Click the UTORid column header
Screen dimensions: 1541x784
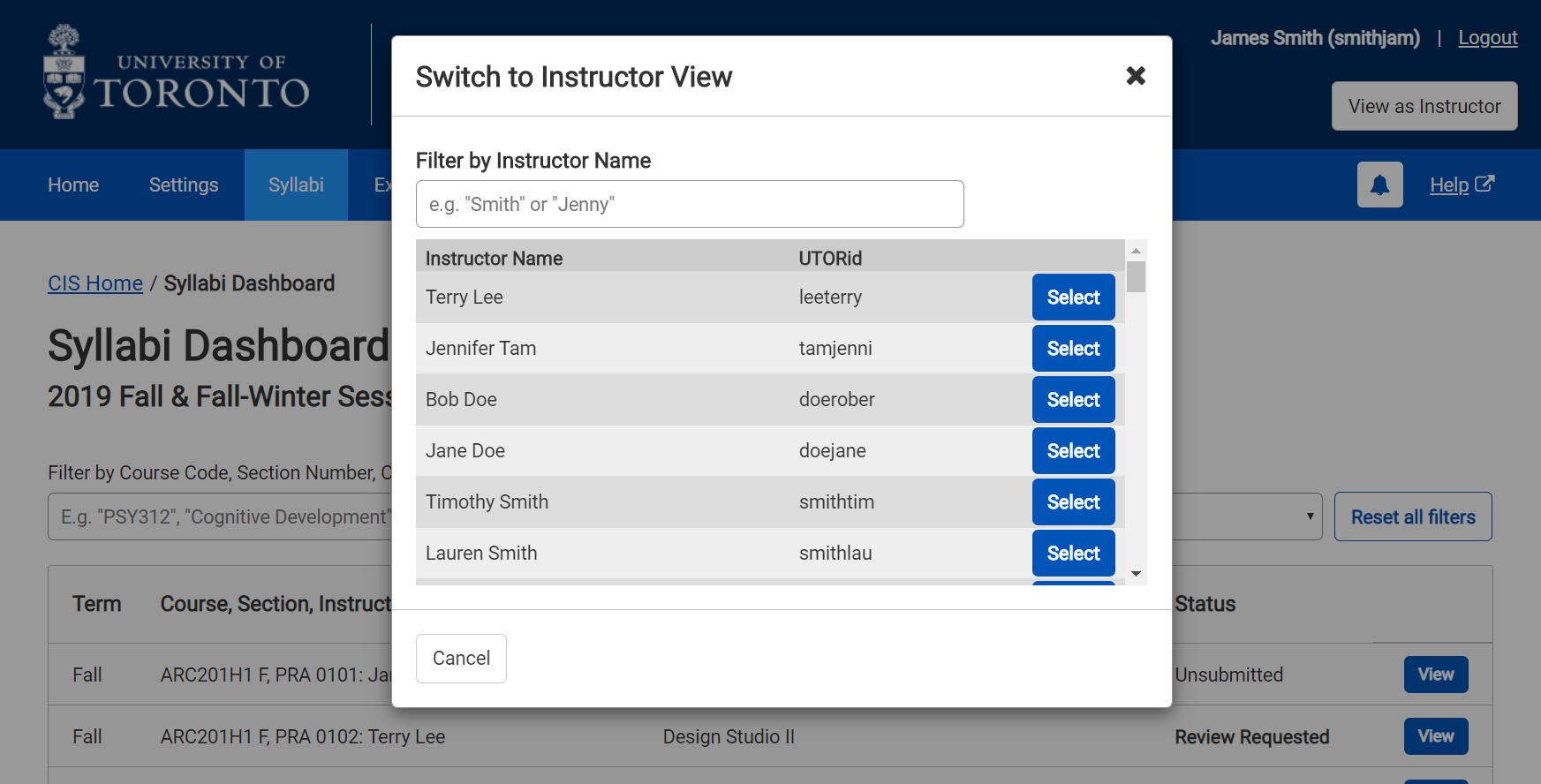tap(830, 259)
